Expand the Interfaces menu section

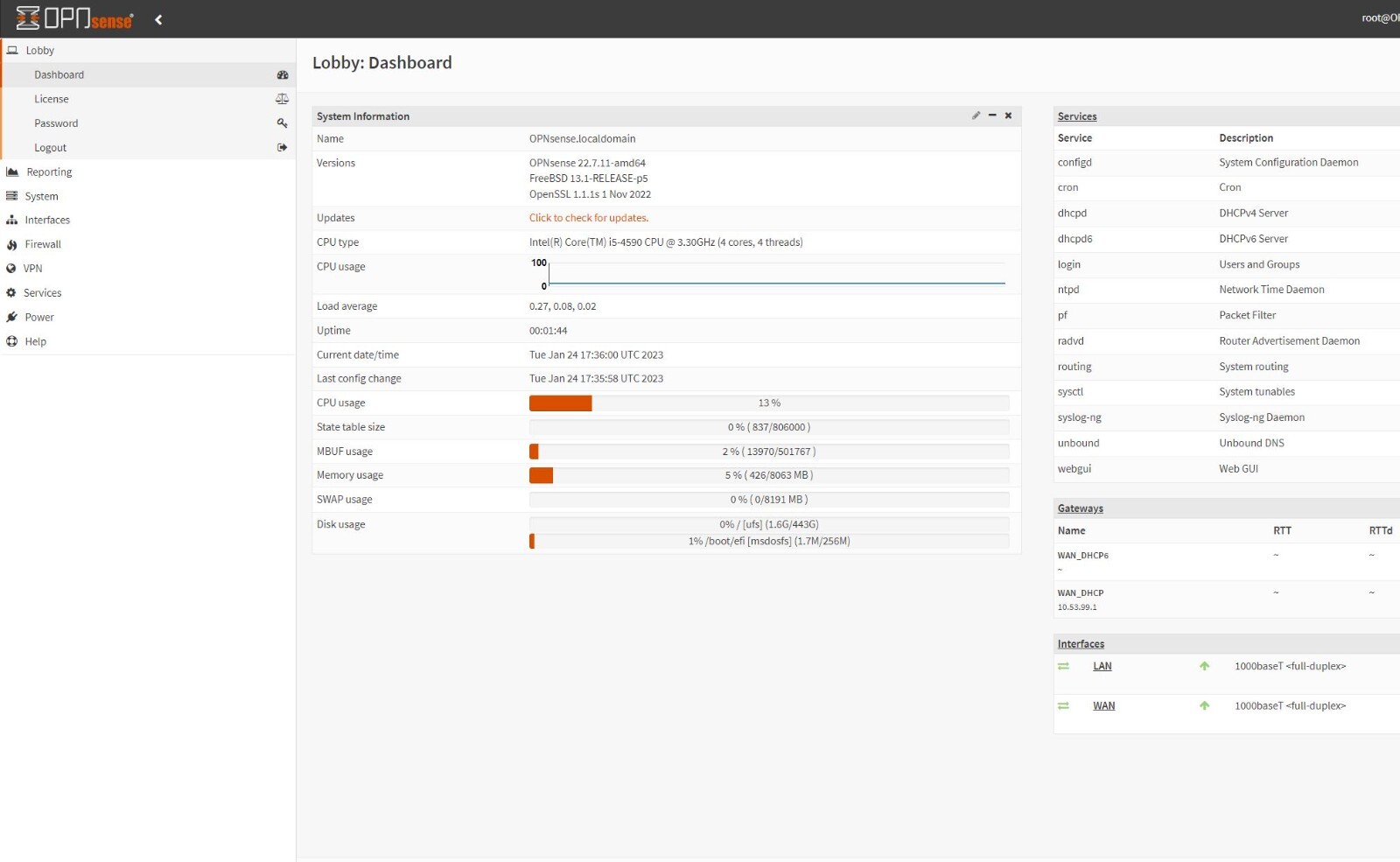47,221
